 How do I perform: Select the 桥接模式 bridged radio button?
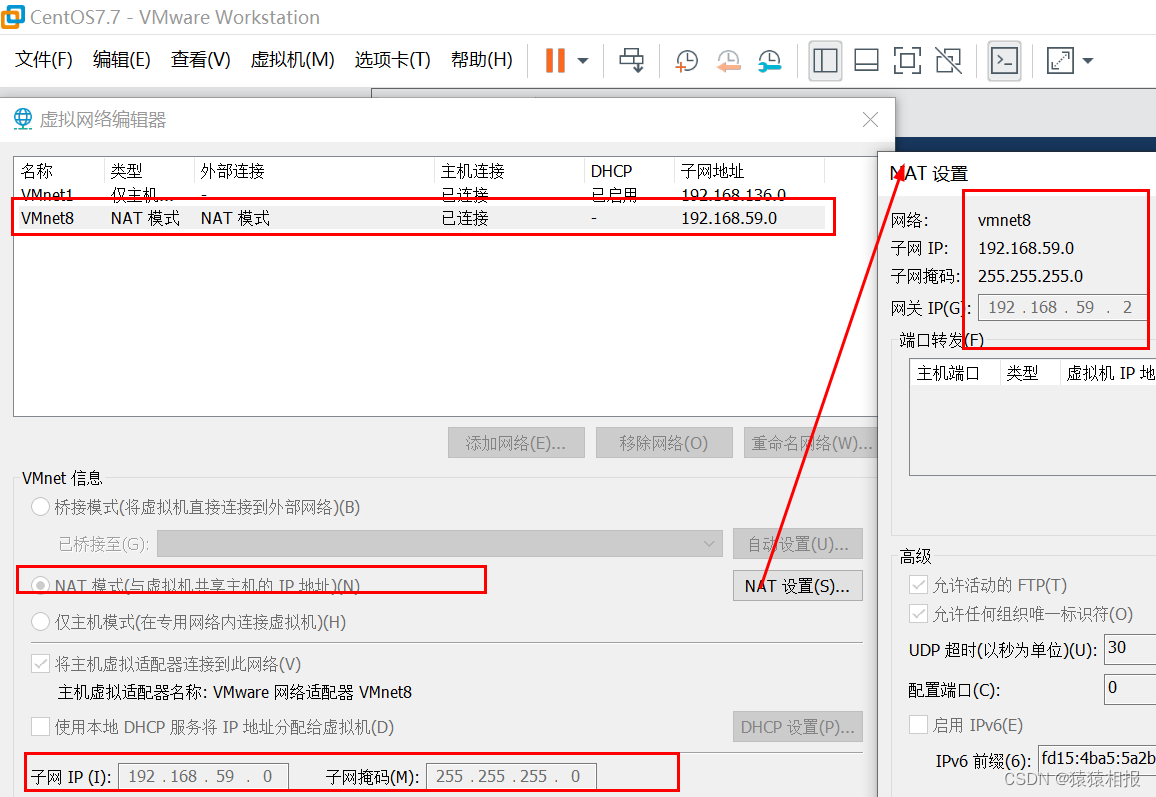click(x=41, y=507)
